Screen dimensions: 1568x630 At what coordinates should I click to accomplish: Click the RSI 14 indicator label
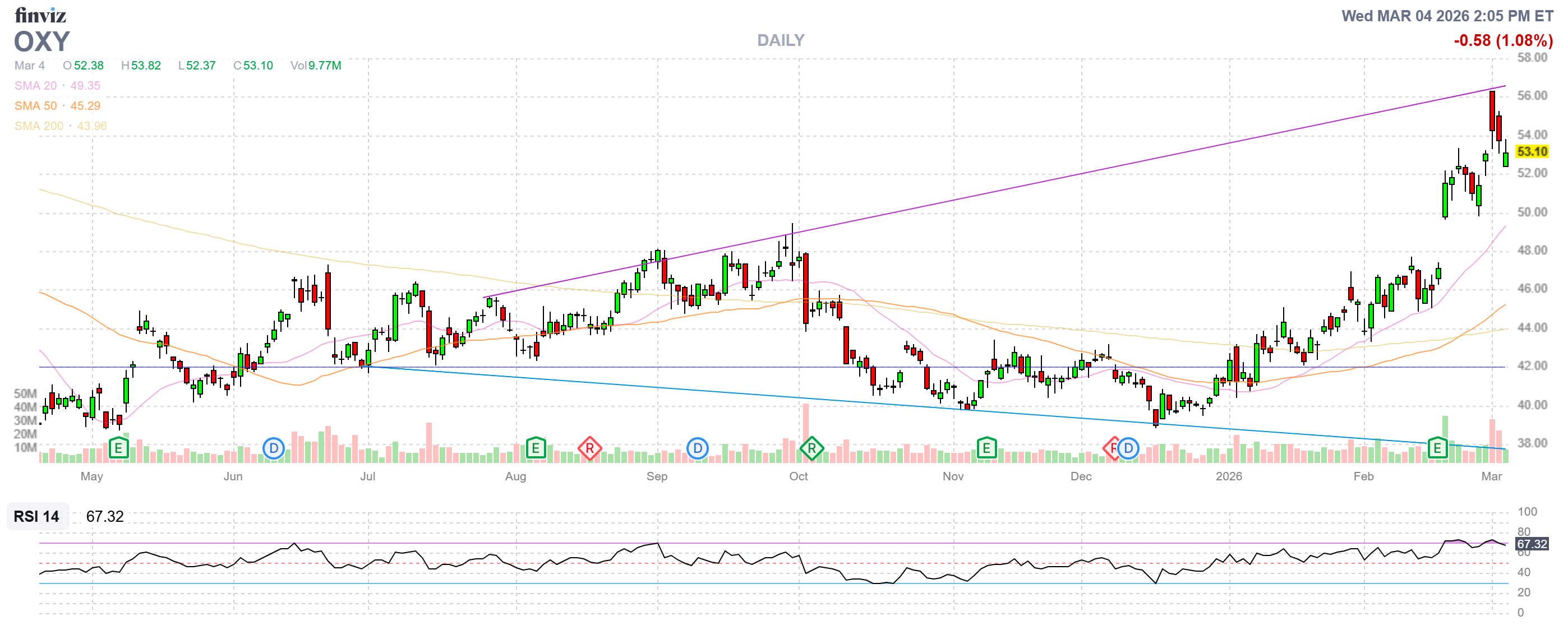(x=36, y=516)
